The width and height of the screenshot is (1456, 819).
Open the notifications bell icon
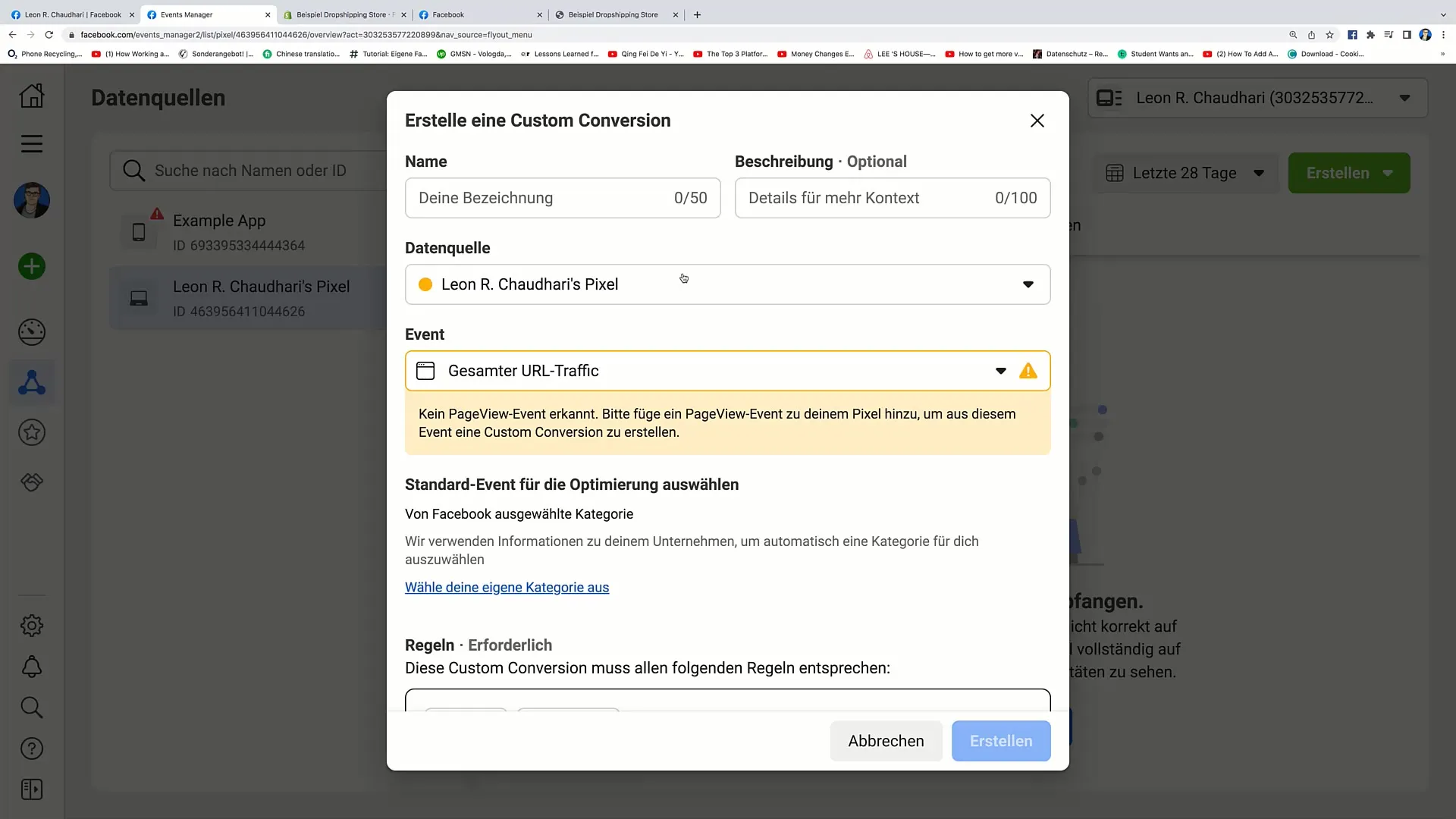(x=32, y=667)
